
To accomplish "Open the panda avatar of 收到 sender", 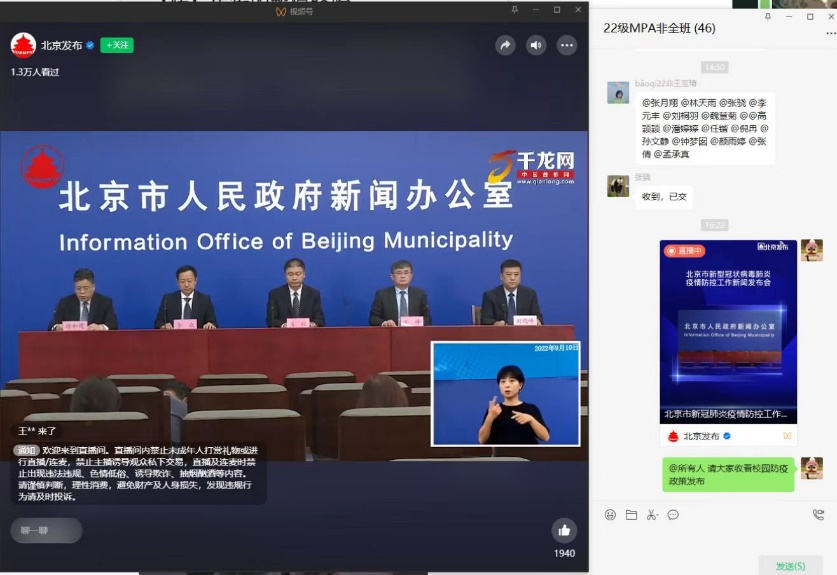I will point(618,186).
